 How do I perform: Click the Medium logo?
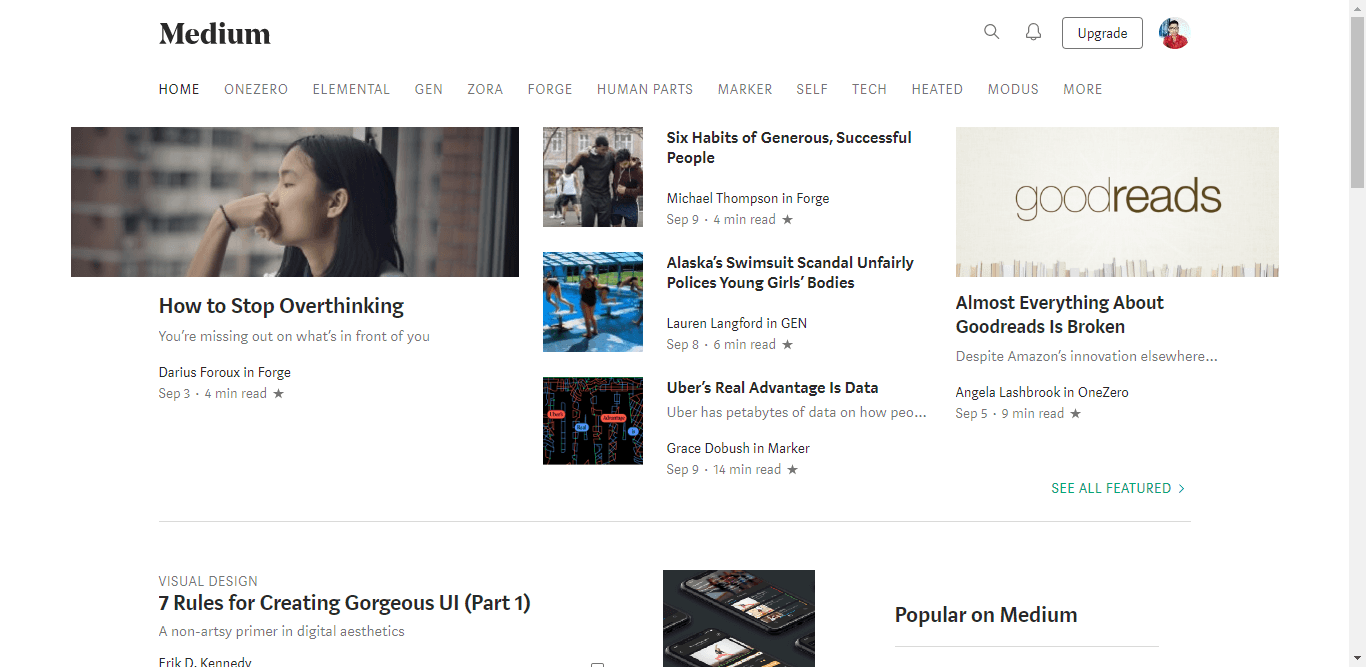(x=215, y=33)
